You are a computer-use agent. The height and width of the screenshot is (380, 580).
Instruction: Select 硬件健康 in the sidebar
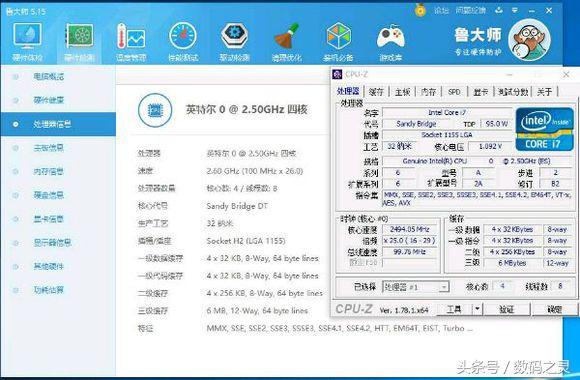[48, 100]
